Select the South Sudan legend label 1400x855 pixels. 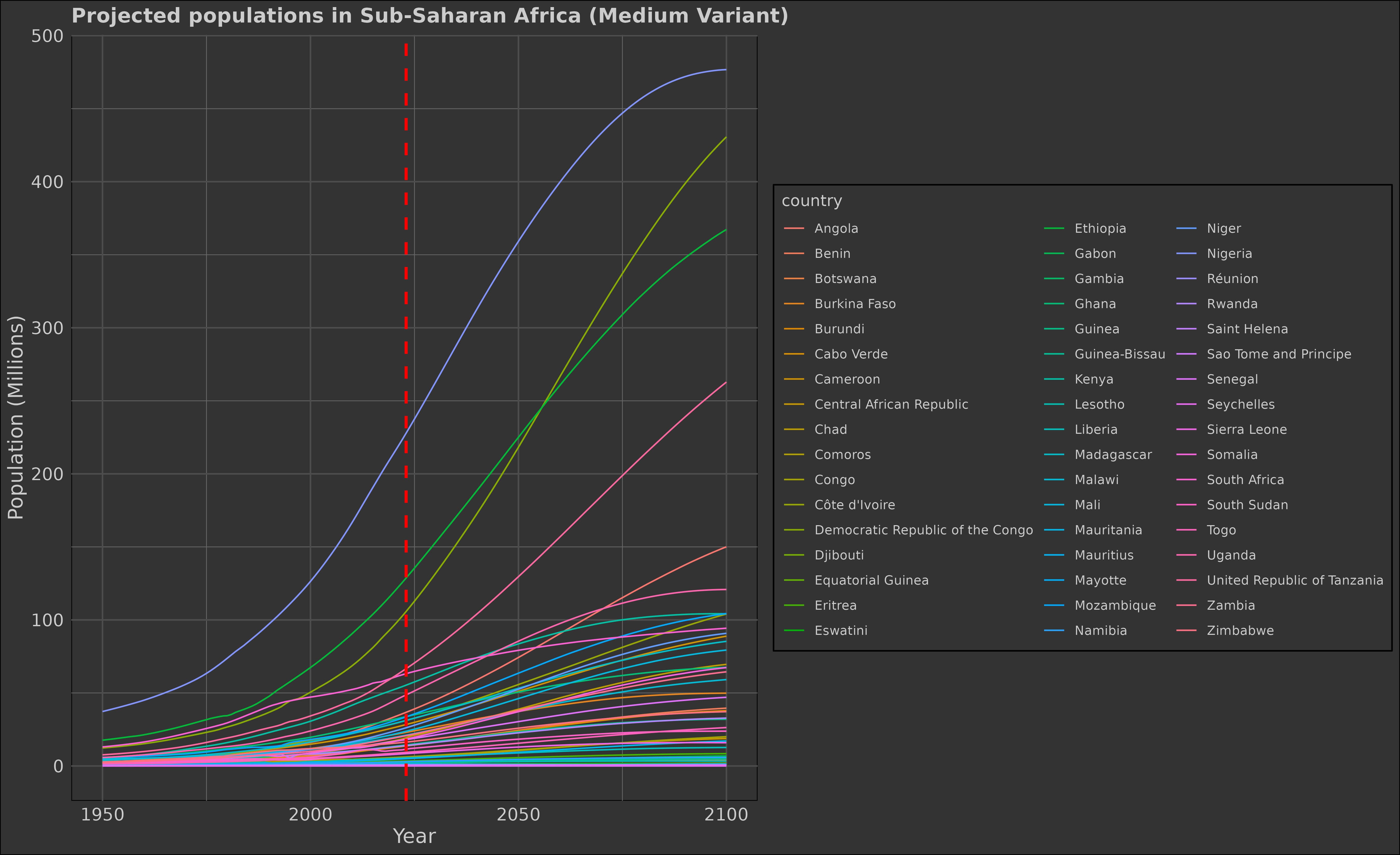tap(1247, 505)
